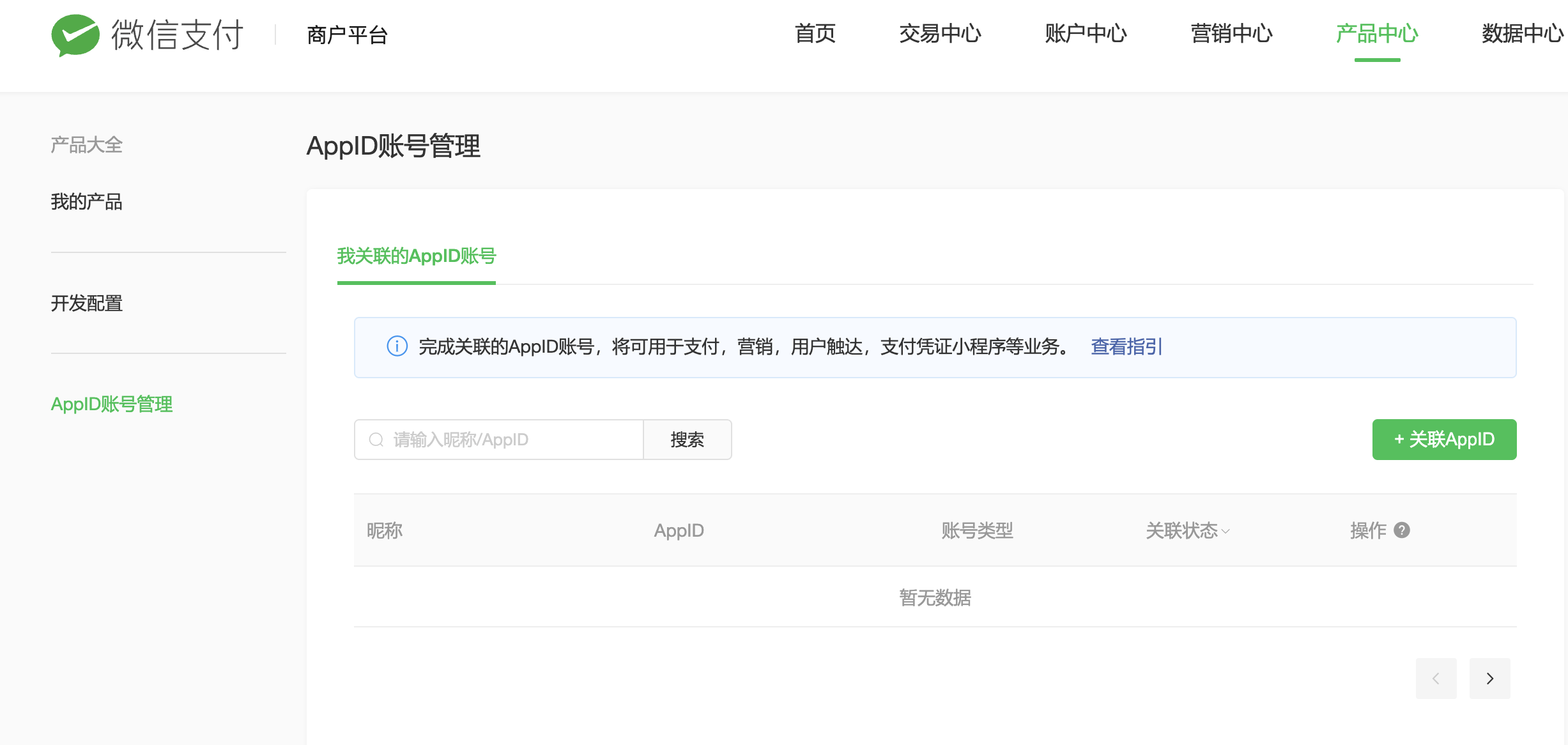Viewport: 1568px width, 745px height.
Task: Go to previous page with left arrow
Action: pos(1436,679)
